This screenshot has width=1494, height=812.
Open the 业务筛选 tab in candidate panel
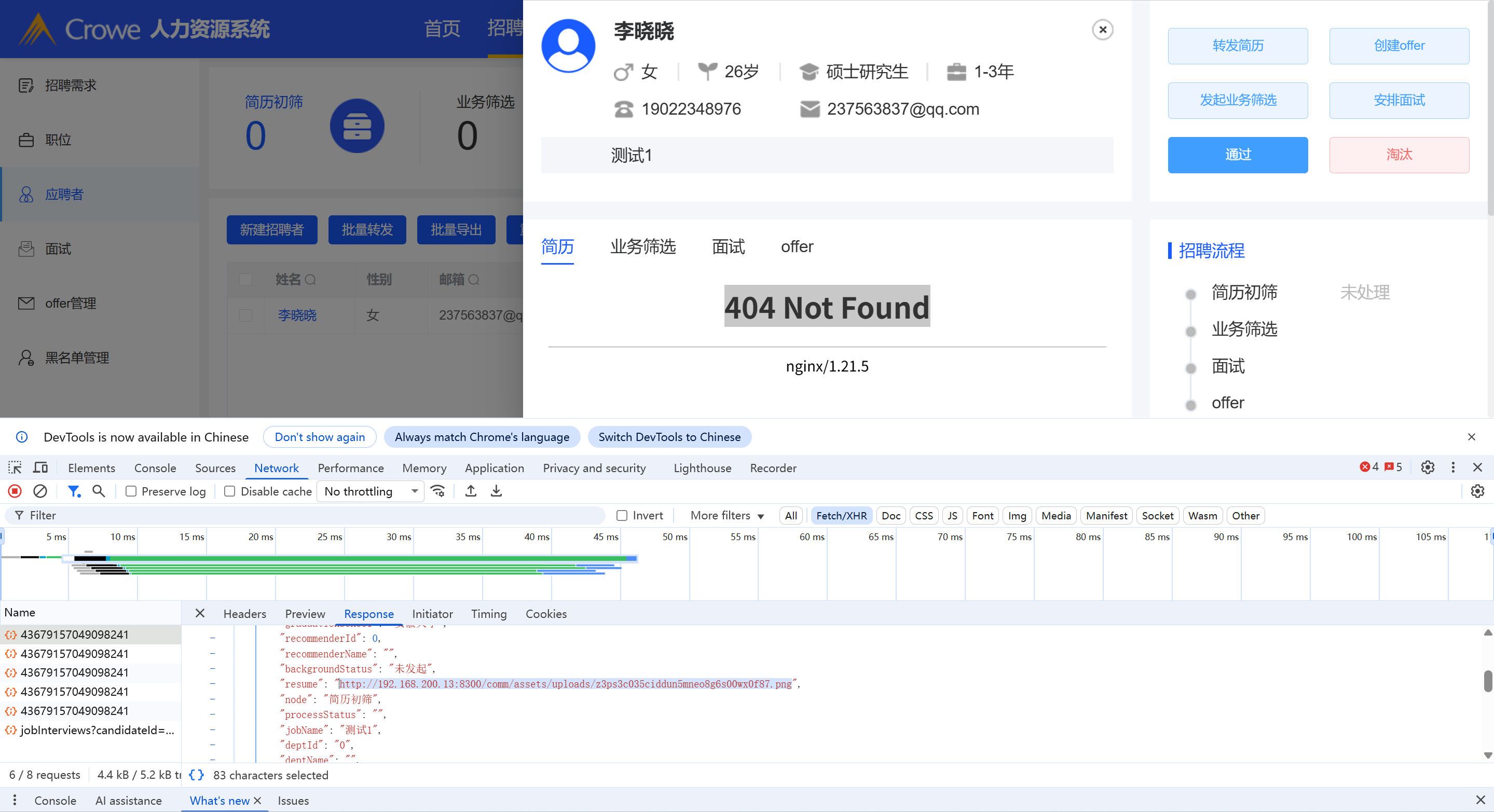[x=642, y=246]
